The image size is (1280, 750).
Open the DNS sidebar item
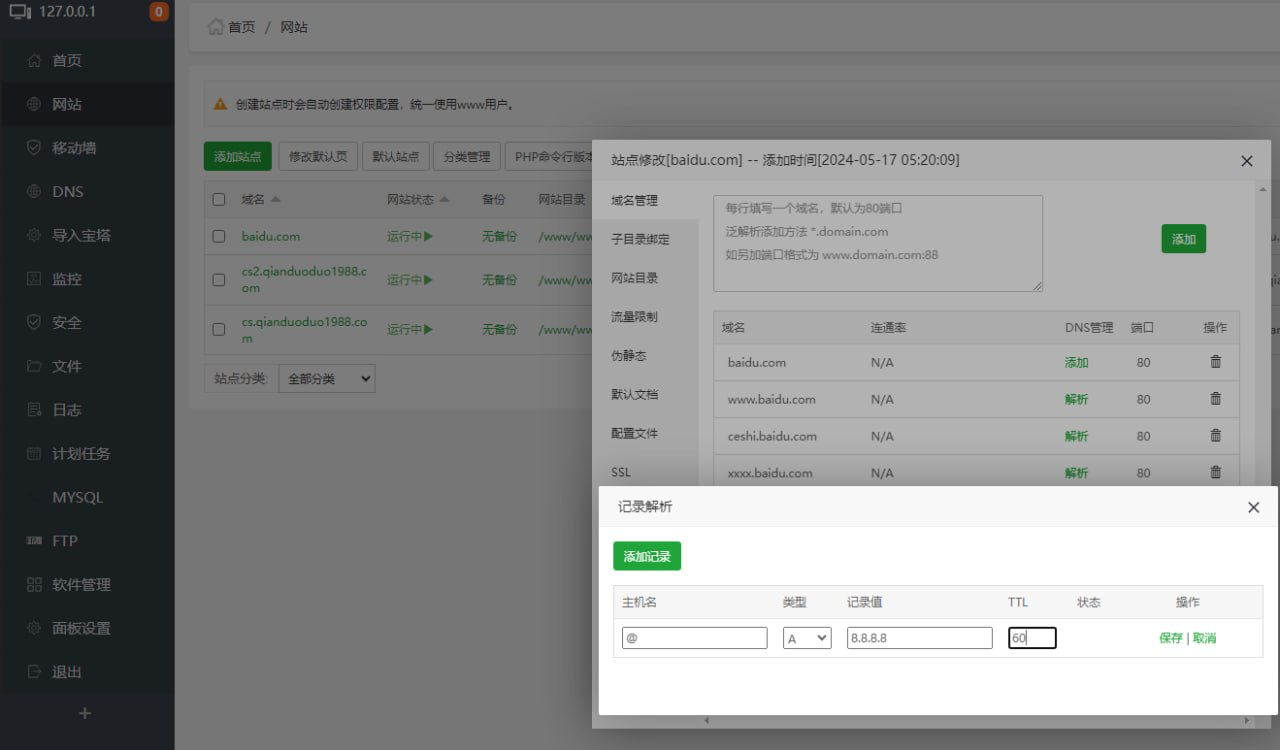tap(68, 191)
